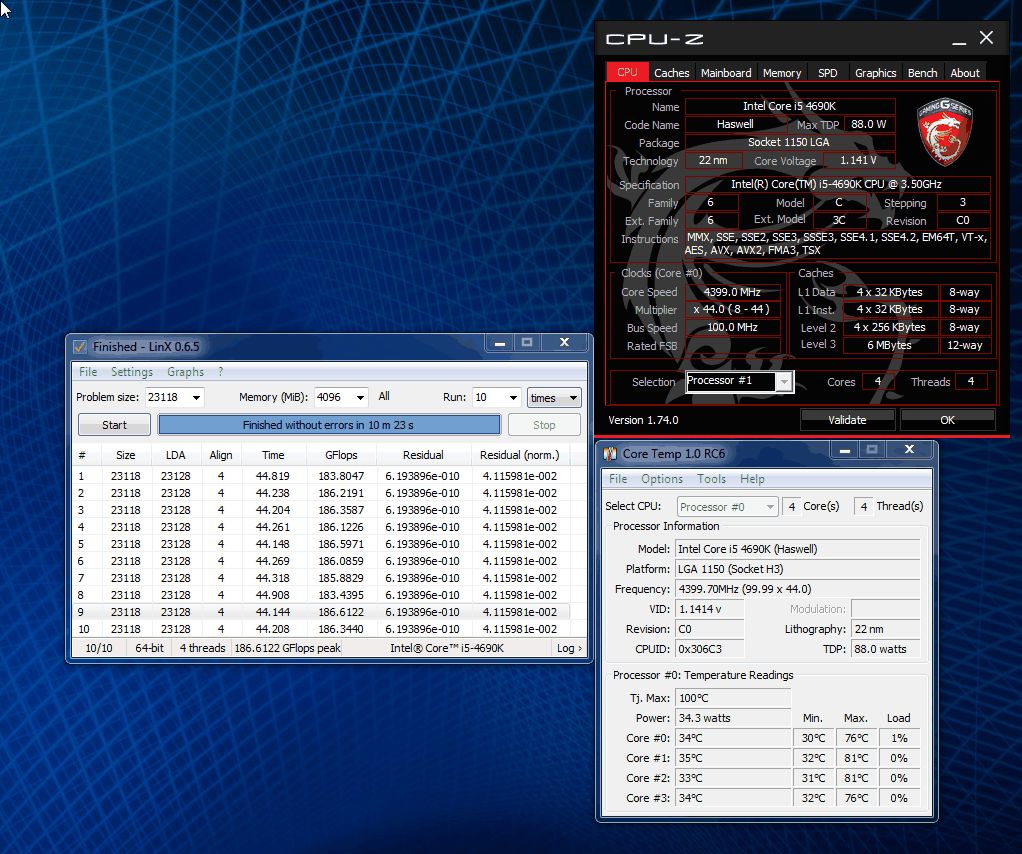Image resolution: width=1022 pixels, height=854 pixels.
Task: Click the All memory link in LinX
Action: click(384, 396)
